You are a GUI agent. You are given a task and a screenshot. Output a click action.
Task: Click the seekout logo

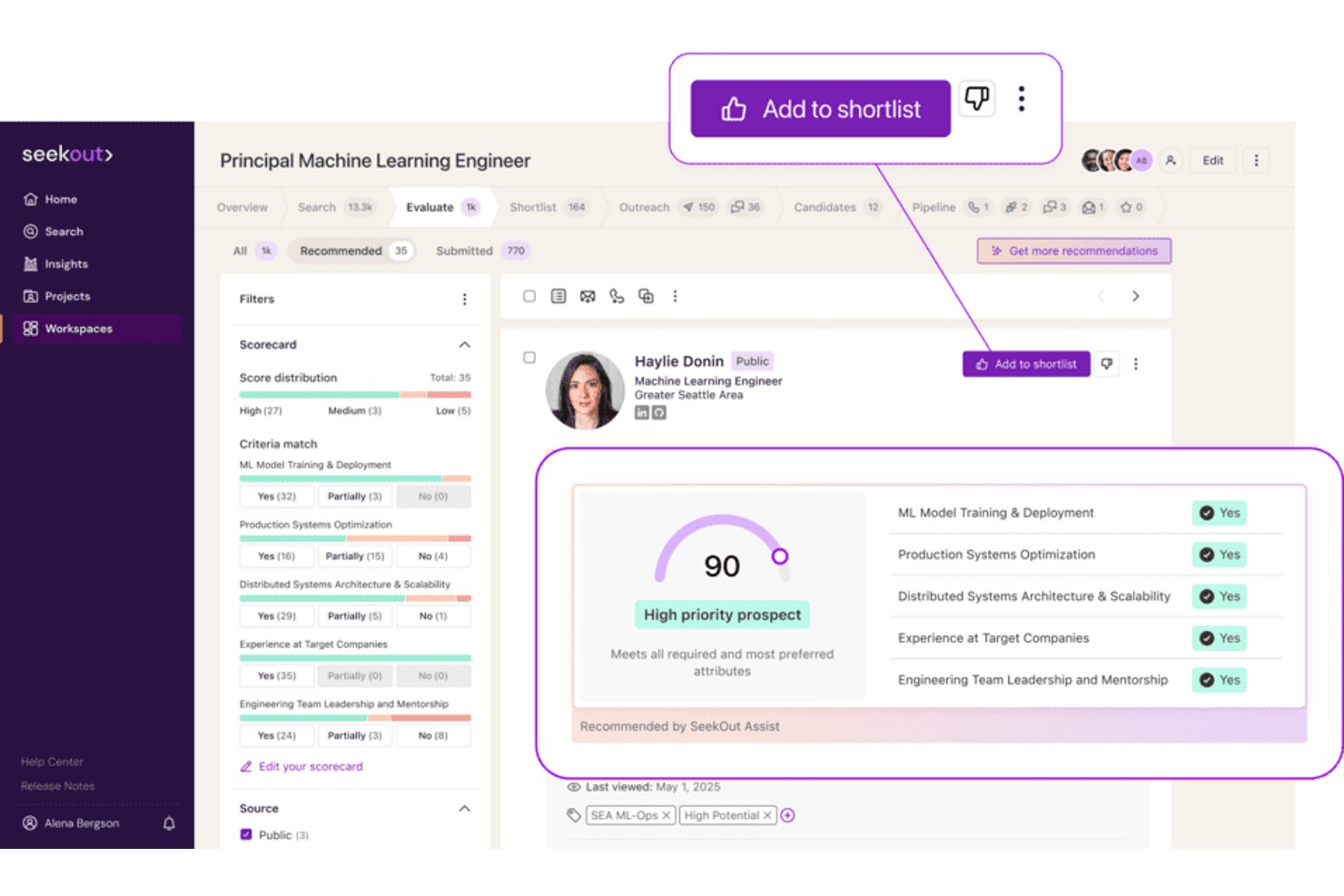pyautogui.click(x=67, y=154)
